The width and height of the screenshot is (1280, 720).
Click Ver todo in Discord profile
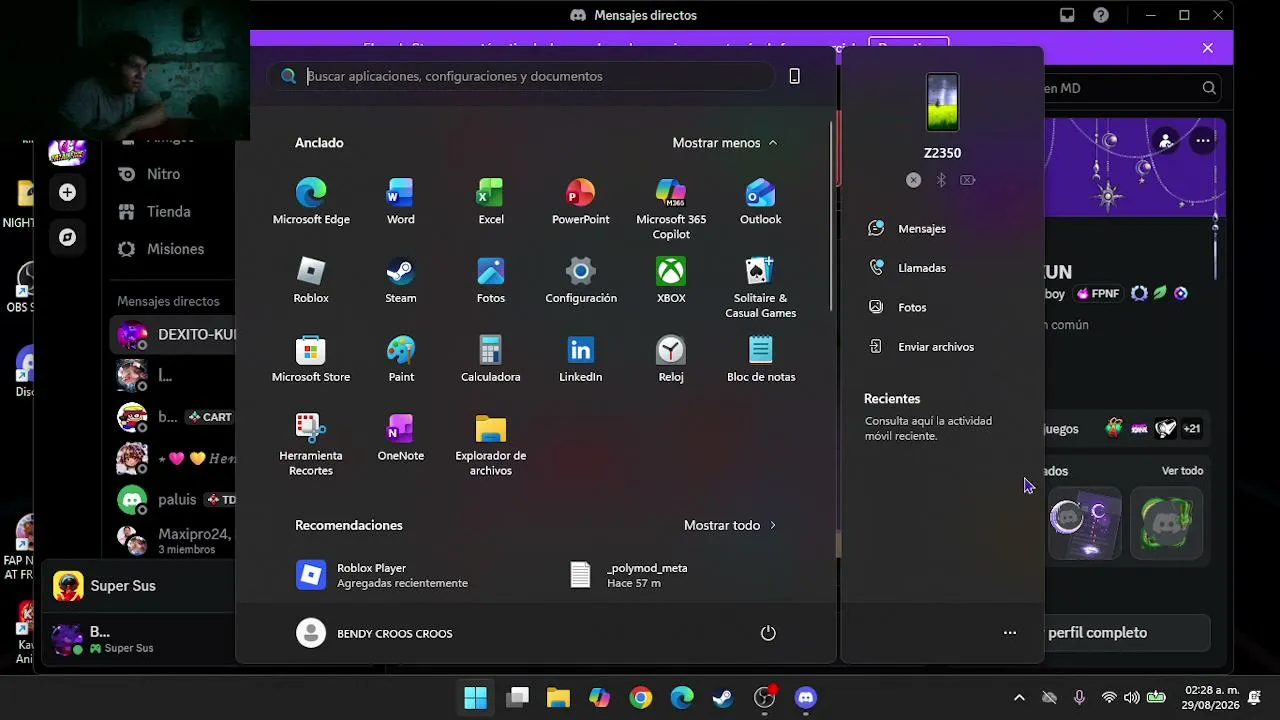click(x=1182, y=471)
